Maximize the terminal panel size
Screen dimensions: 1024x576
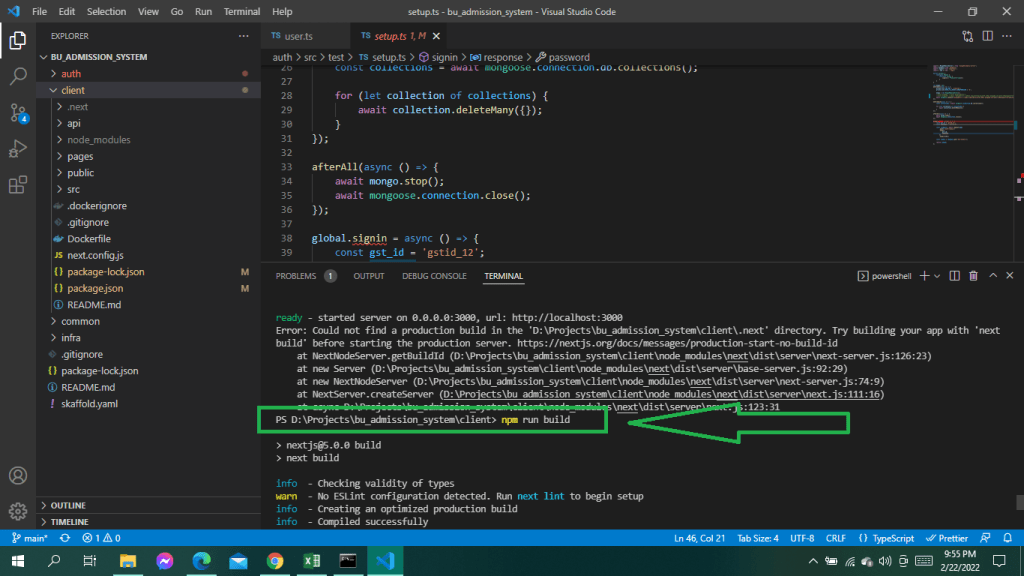993,276
